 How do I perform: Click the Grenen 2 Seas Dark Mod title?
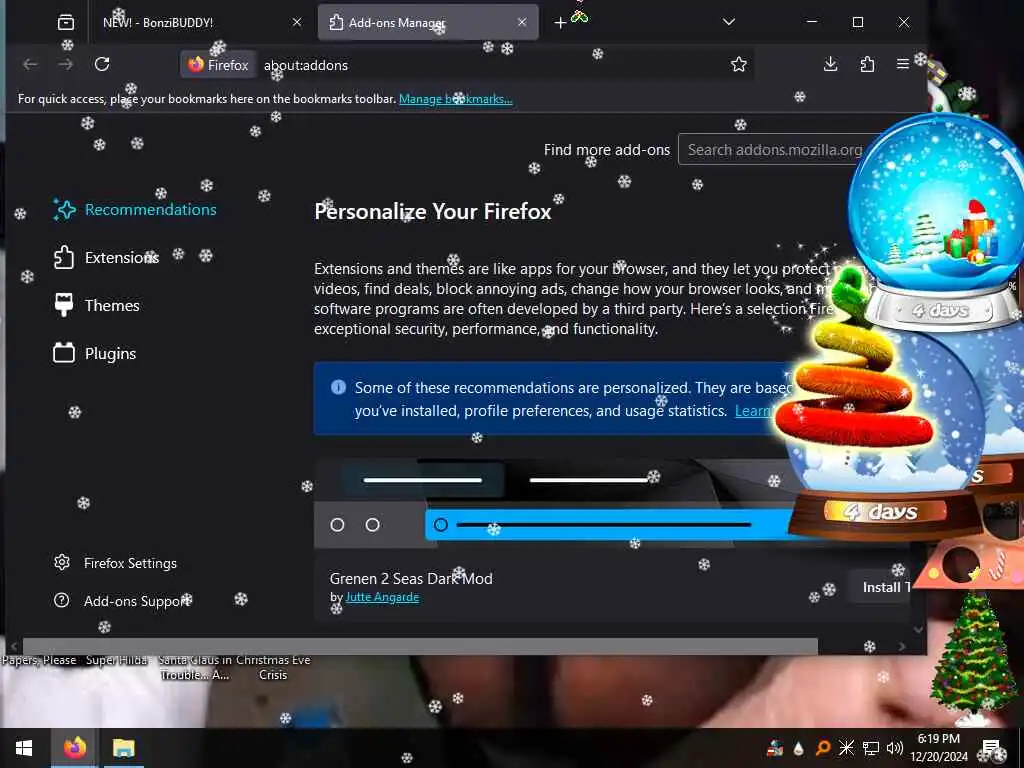coord(411,579)
